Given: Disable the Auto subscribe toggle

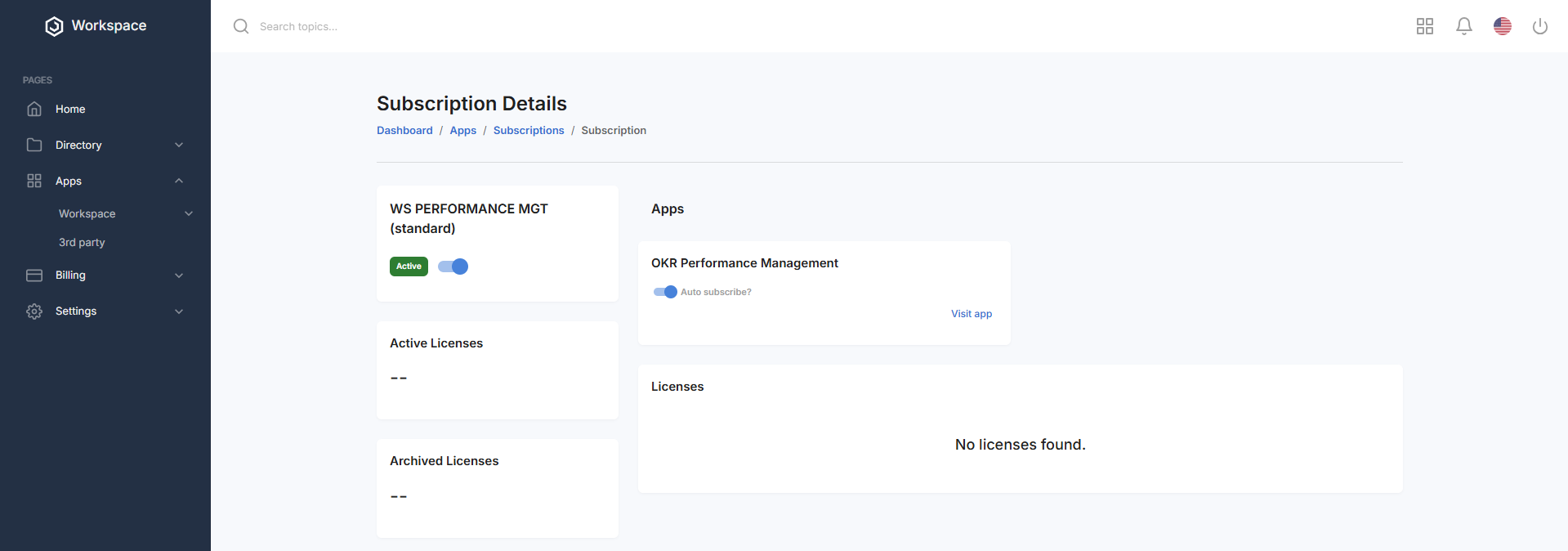Looking at the screenshot, I should 665,292.
